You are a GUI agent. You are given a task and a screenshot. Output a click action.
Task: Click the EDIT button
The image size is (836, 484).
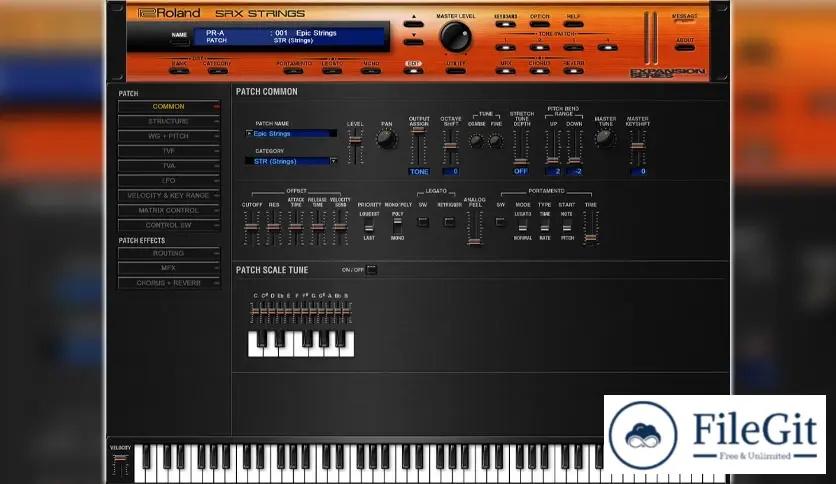(x=413, y=71)
